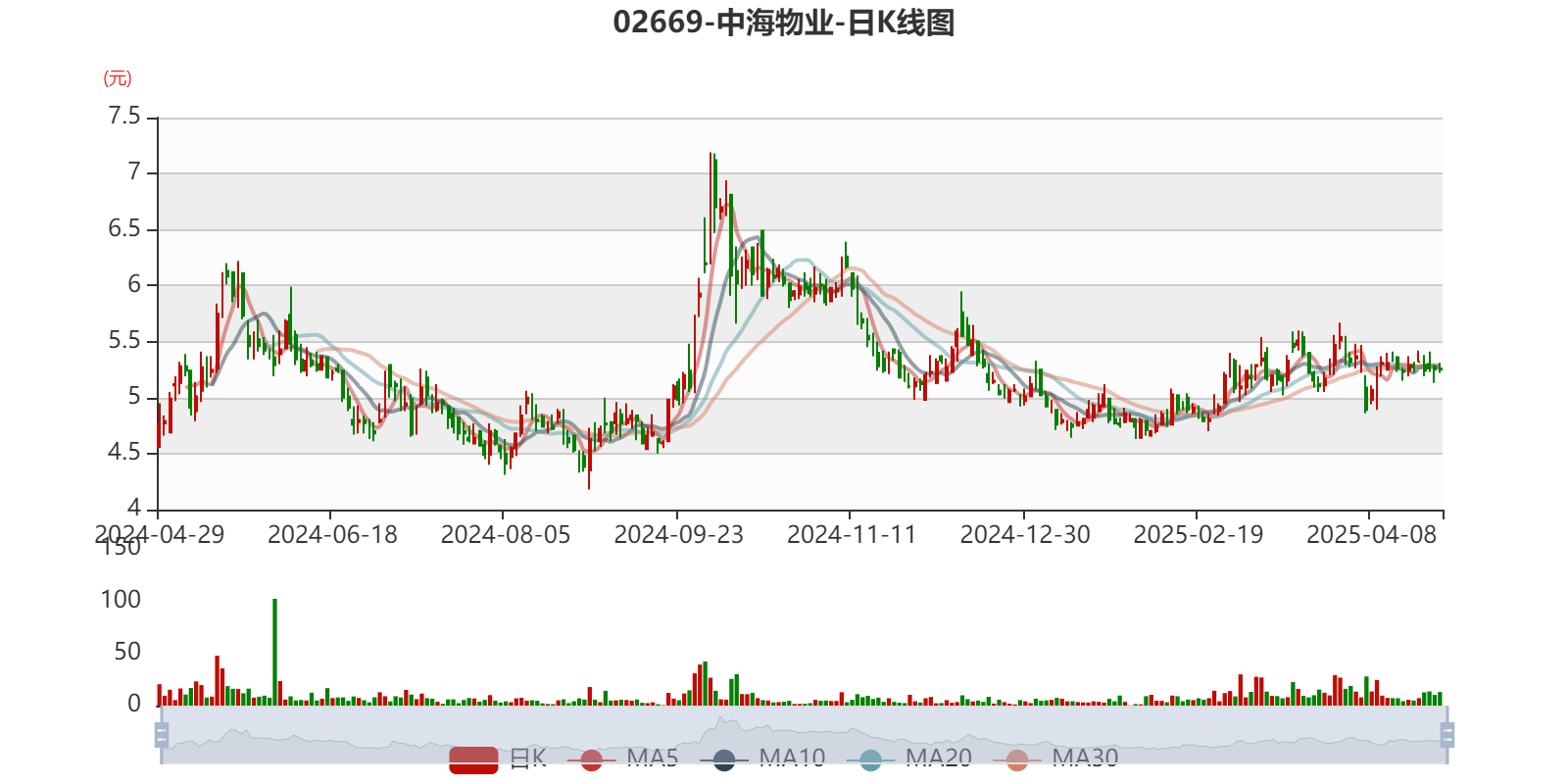Click the middle of the data zoom slider
The height and width of the screenshot is (784, 1568).
(x=804, y=734)
